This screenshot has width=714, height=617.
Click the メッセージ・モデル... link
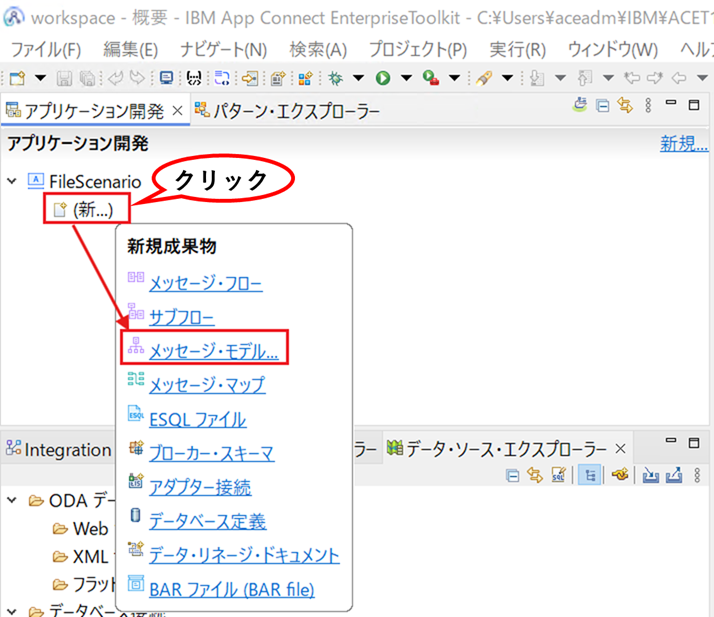click(x=214, y=350)
